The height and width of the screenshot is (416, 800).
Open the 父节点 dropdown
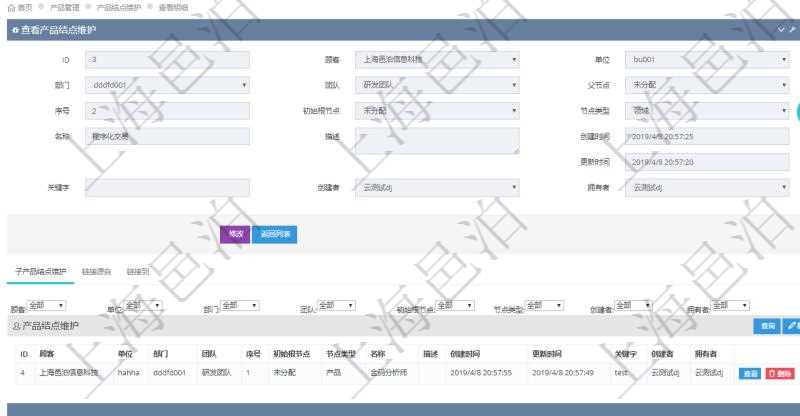click(x=707, y=85)
